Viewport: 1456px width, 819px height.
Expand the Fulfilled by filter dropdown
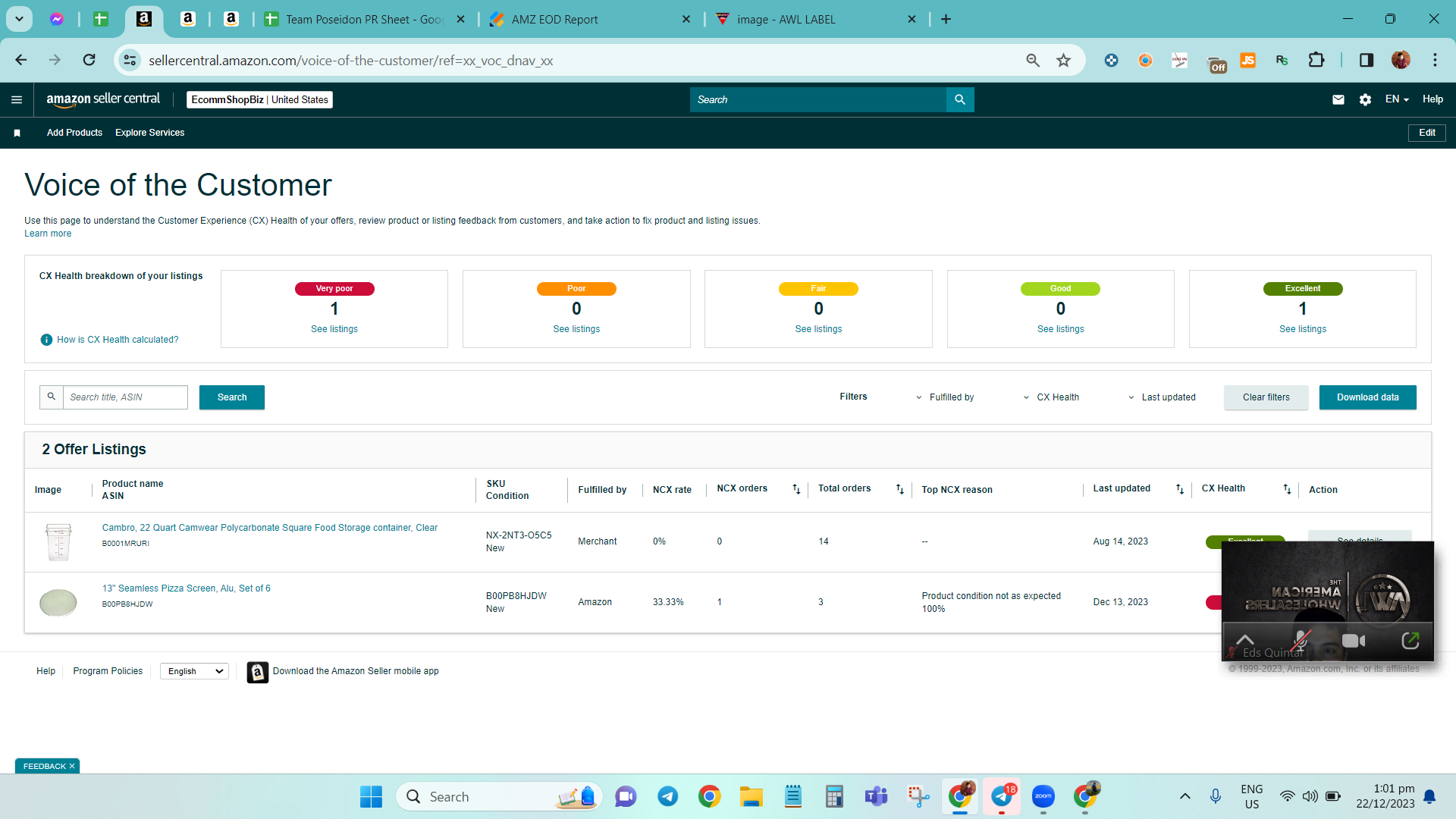click(x=945, y=397)
